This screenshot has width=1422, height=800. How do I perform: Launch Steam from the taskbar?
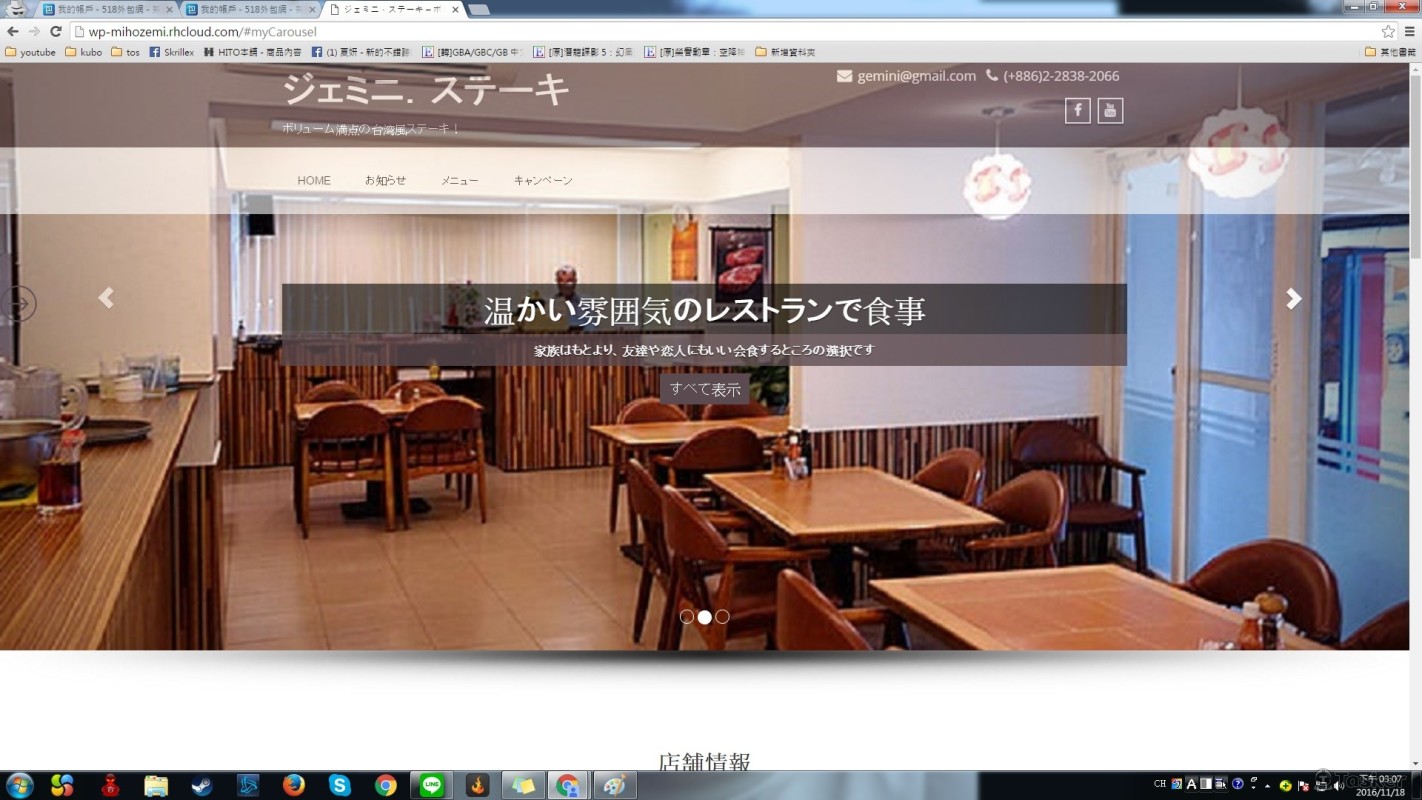tap(202, 786)
